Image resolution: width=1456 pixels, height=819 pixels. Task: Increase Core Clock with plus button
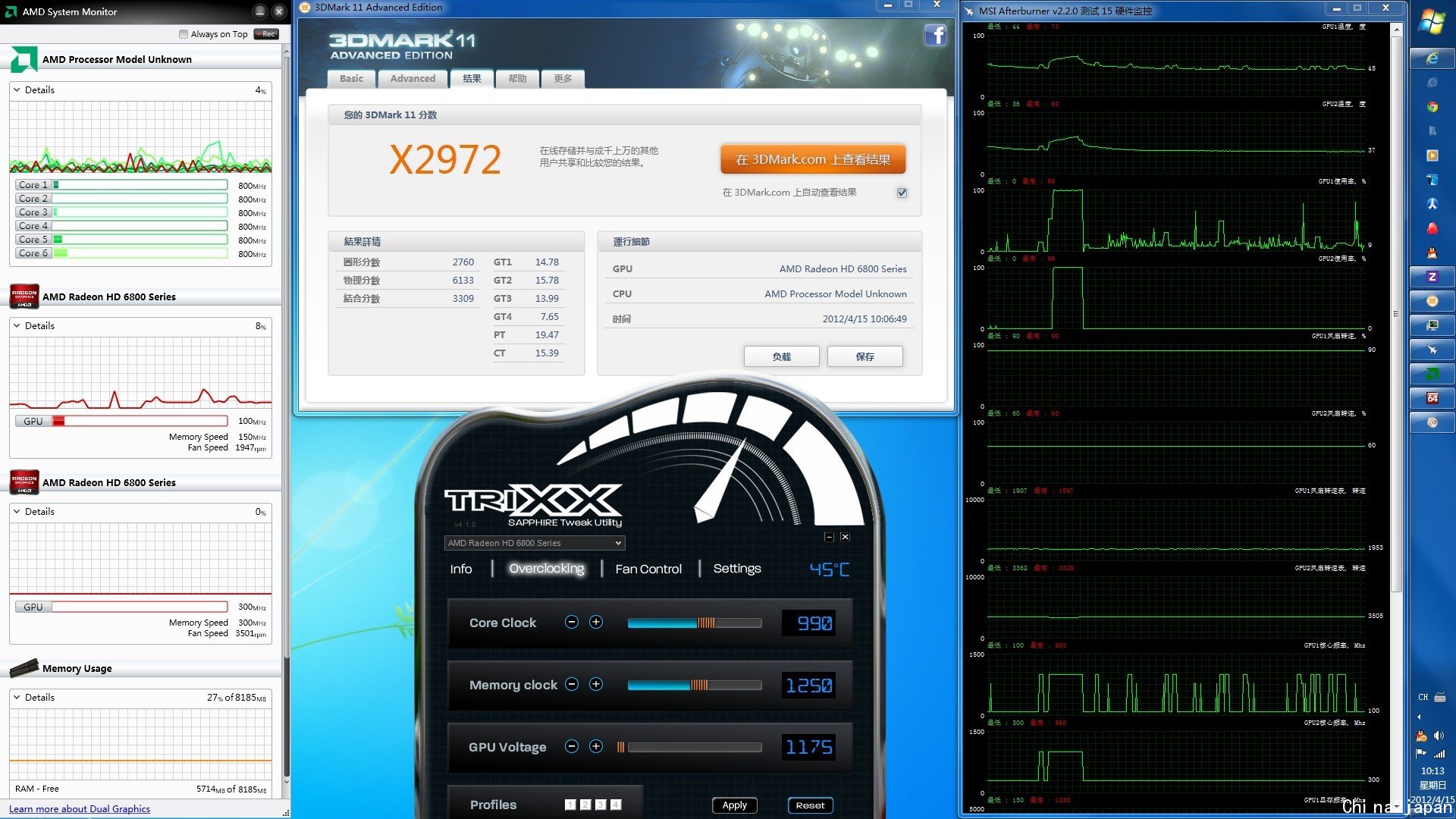point(596,623)
